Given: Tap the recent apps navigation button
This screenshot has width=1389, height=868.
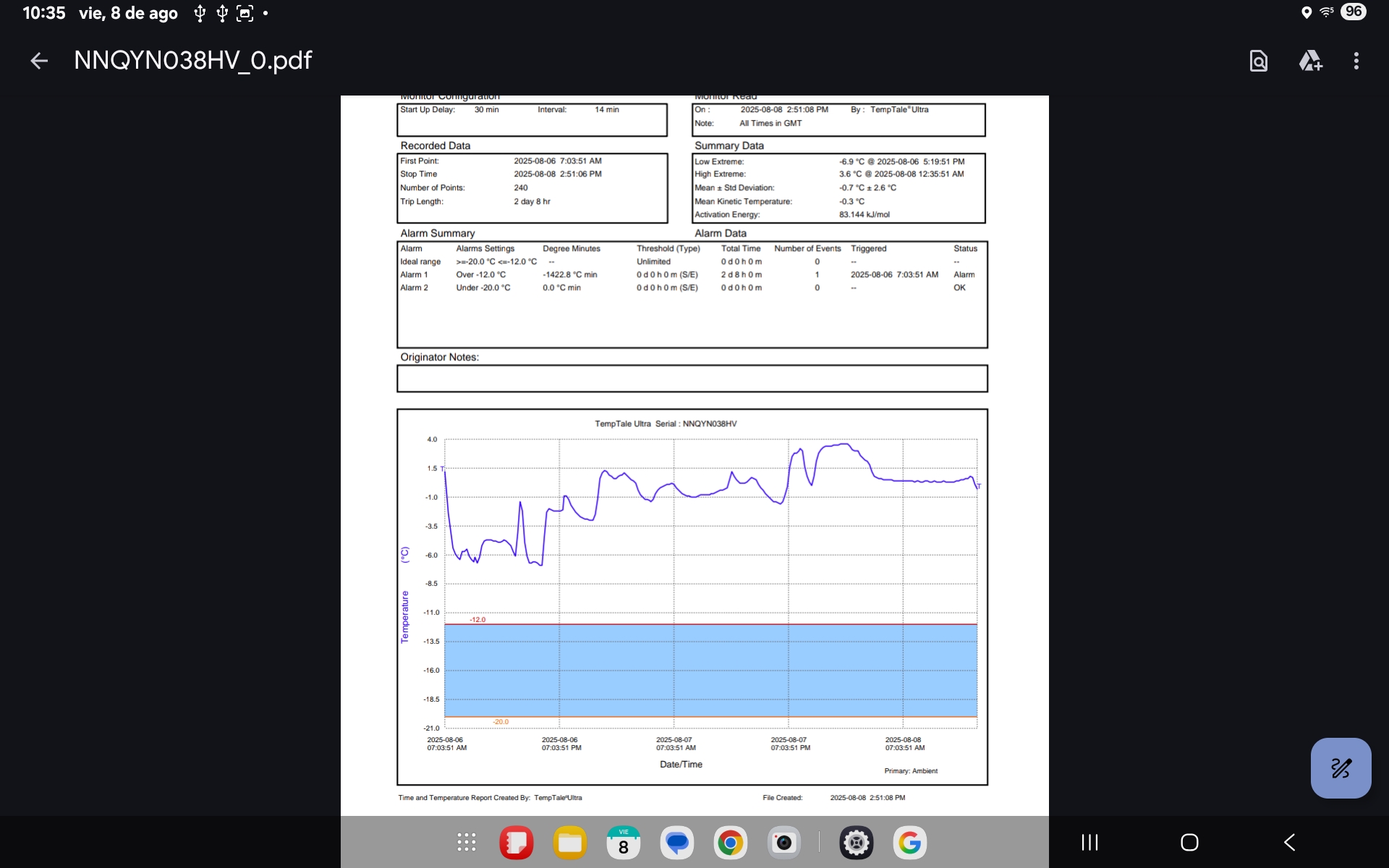Looking at the screenshot, I should click(1089, 842).
